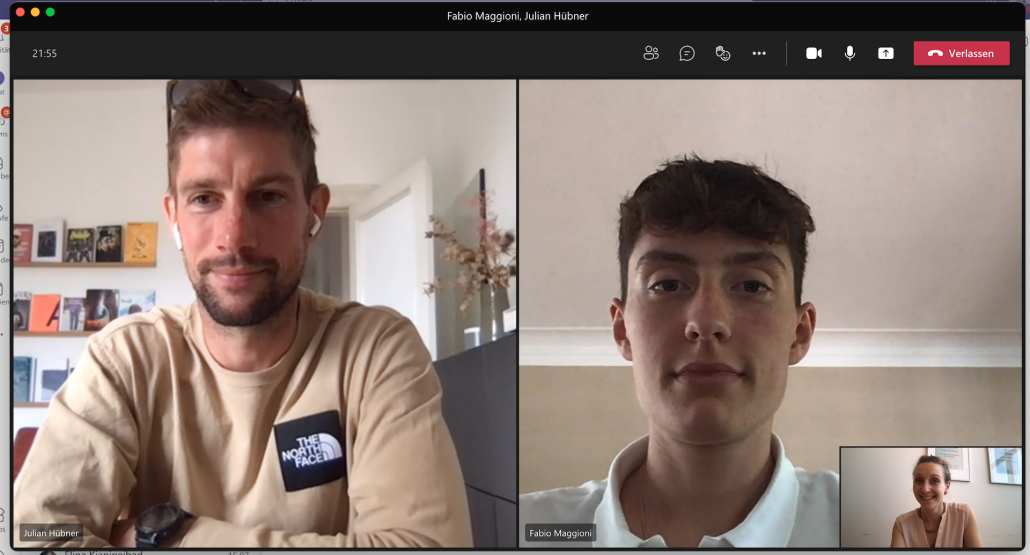
Task: Select Fabio Maggioni's video tile
Action: 770,313
